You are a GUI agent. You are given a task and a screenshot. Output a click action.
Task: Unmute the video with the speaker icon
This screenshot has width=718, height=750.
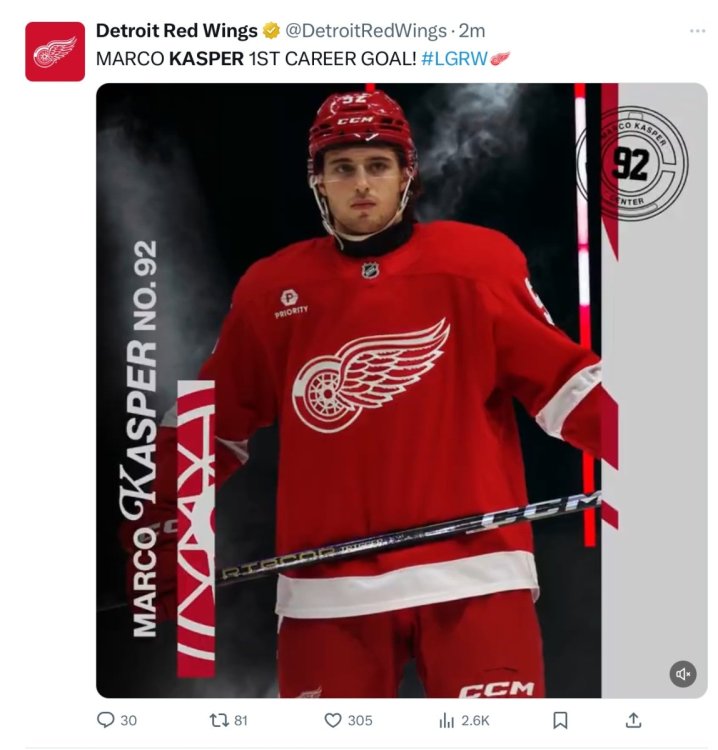click(683, 674)
